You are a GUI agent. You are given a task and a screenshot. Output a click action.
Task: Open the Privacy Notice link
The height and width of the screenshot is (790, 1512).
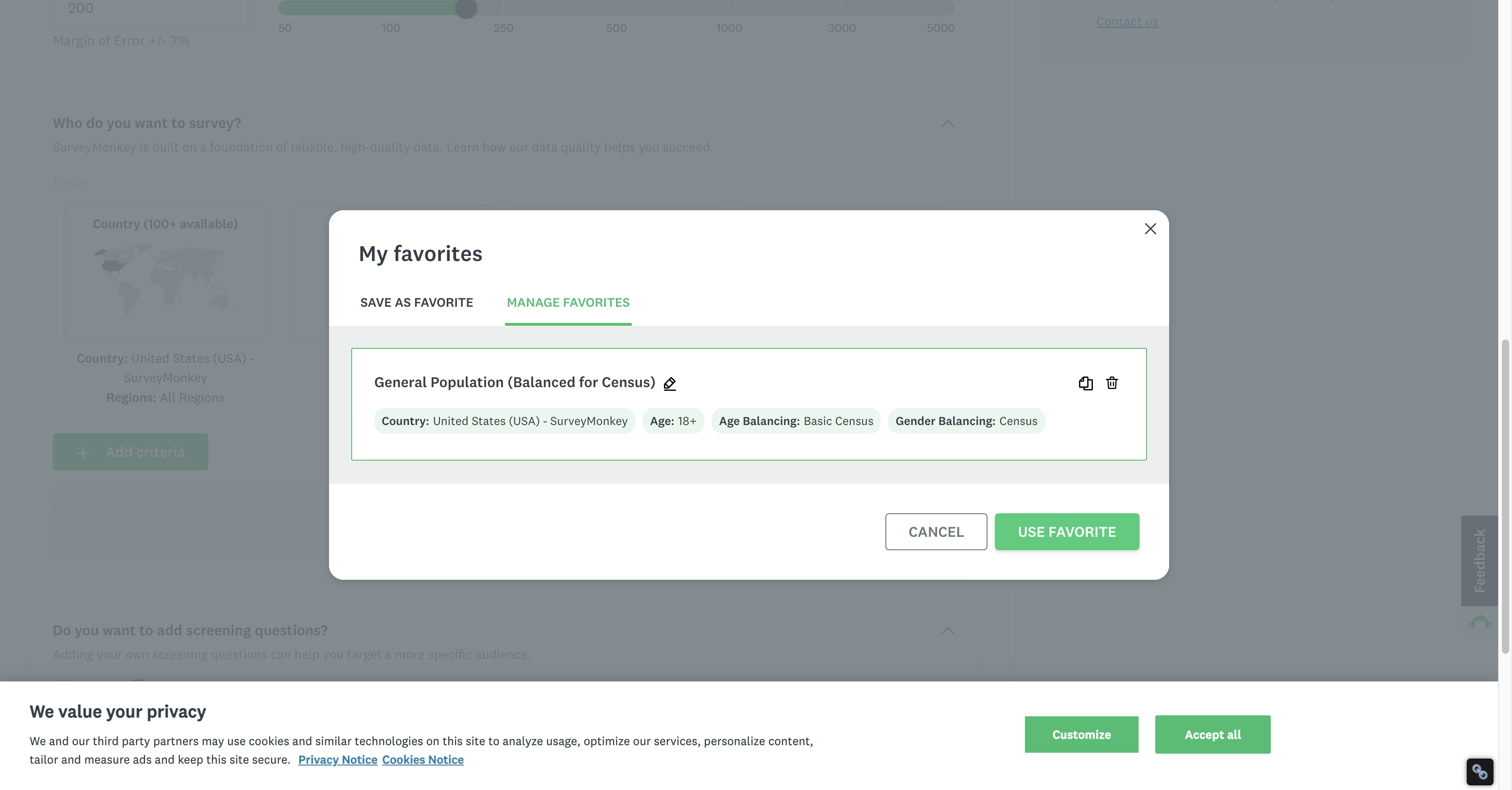337,760
